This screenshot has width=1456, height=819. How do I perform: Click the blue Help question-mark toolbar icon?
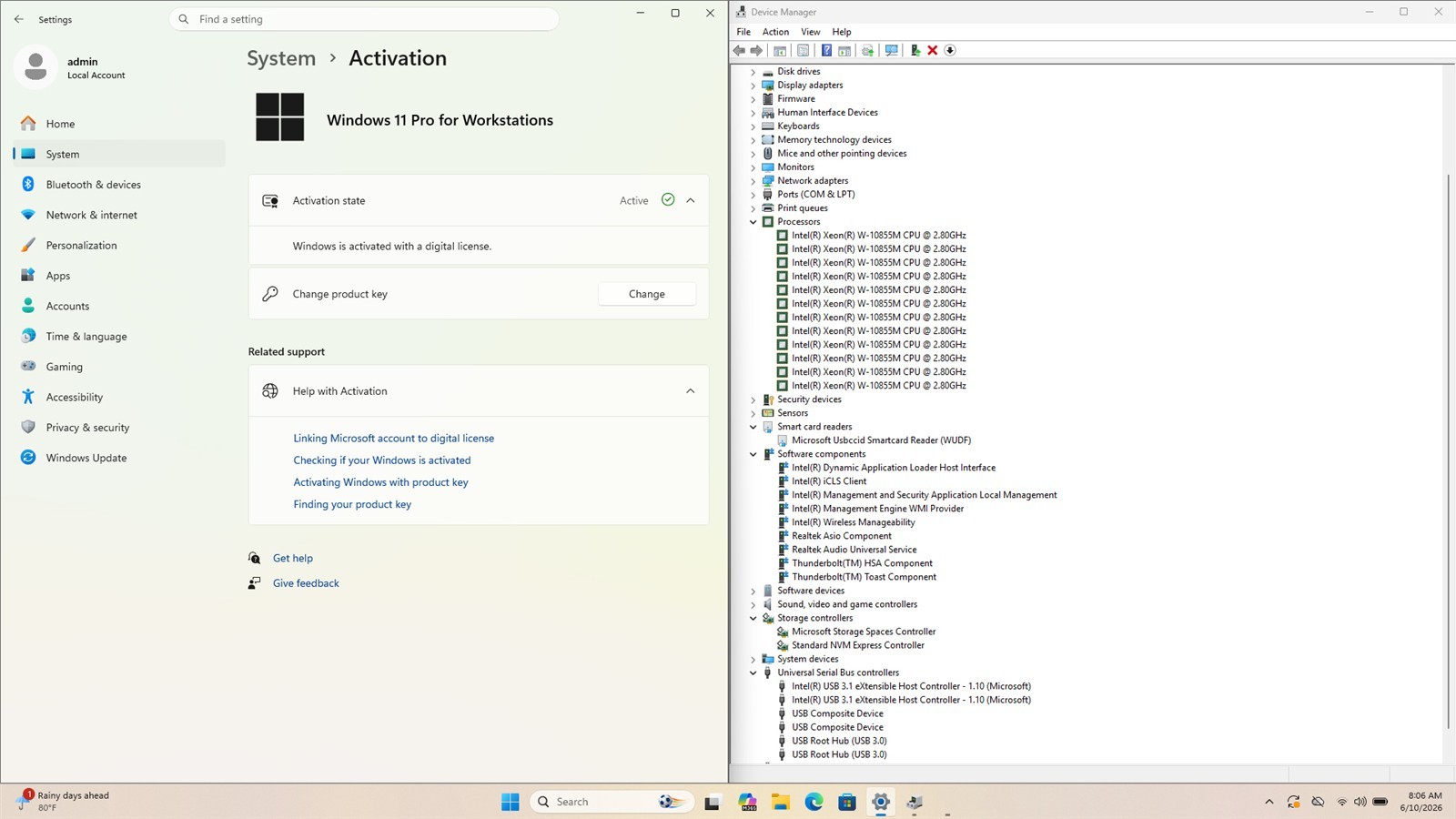pos(826,50)
